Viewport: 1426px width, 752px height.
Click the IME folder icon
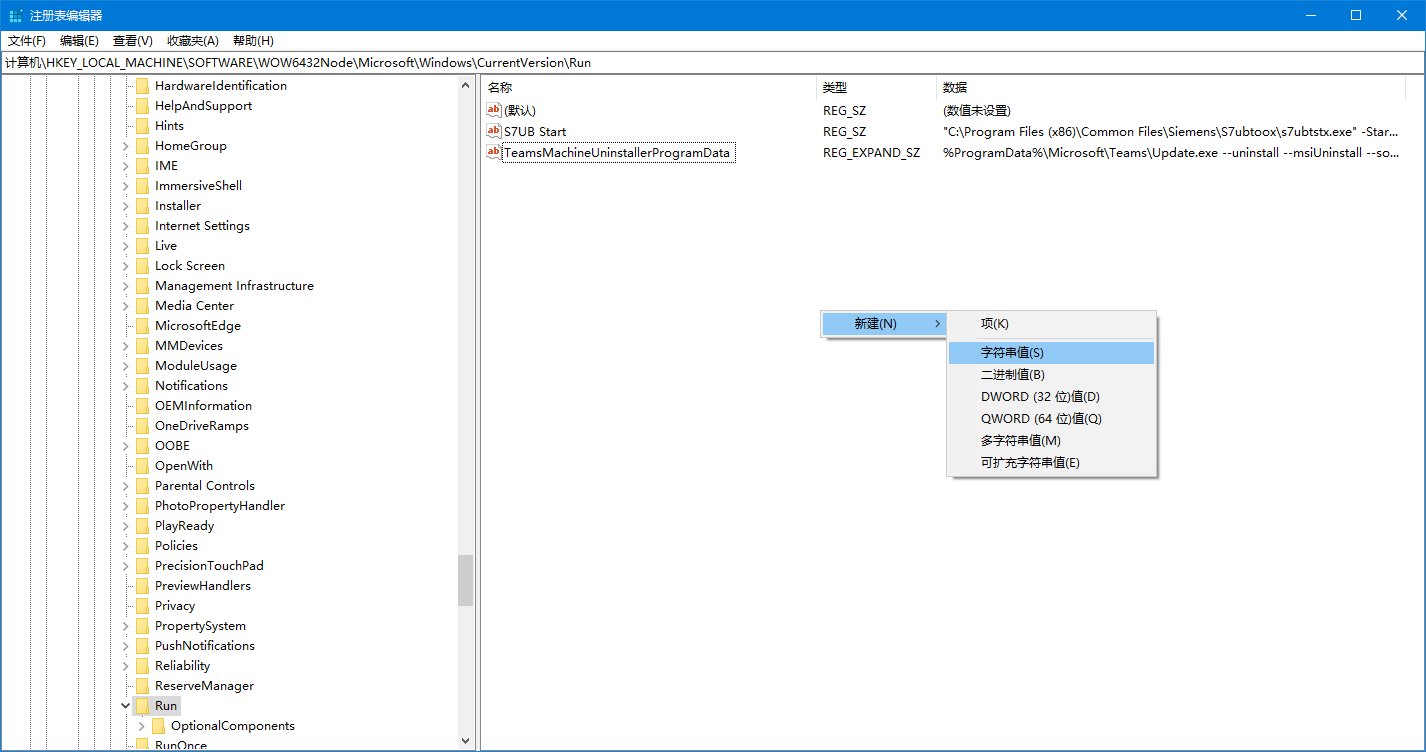pos(142,166)
